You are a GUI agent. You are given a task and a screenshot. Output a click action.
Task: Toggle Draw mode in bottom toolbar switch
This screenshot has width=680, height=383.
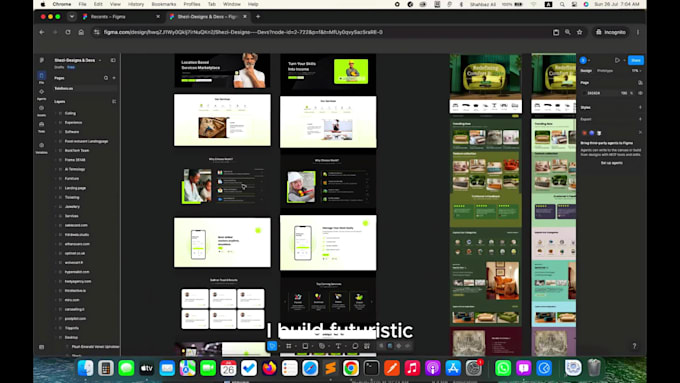coord(382,346)
